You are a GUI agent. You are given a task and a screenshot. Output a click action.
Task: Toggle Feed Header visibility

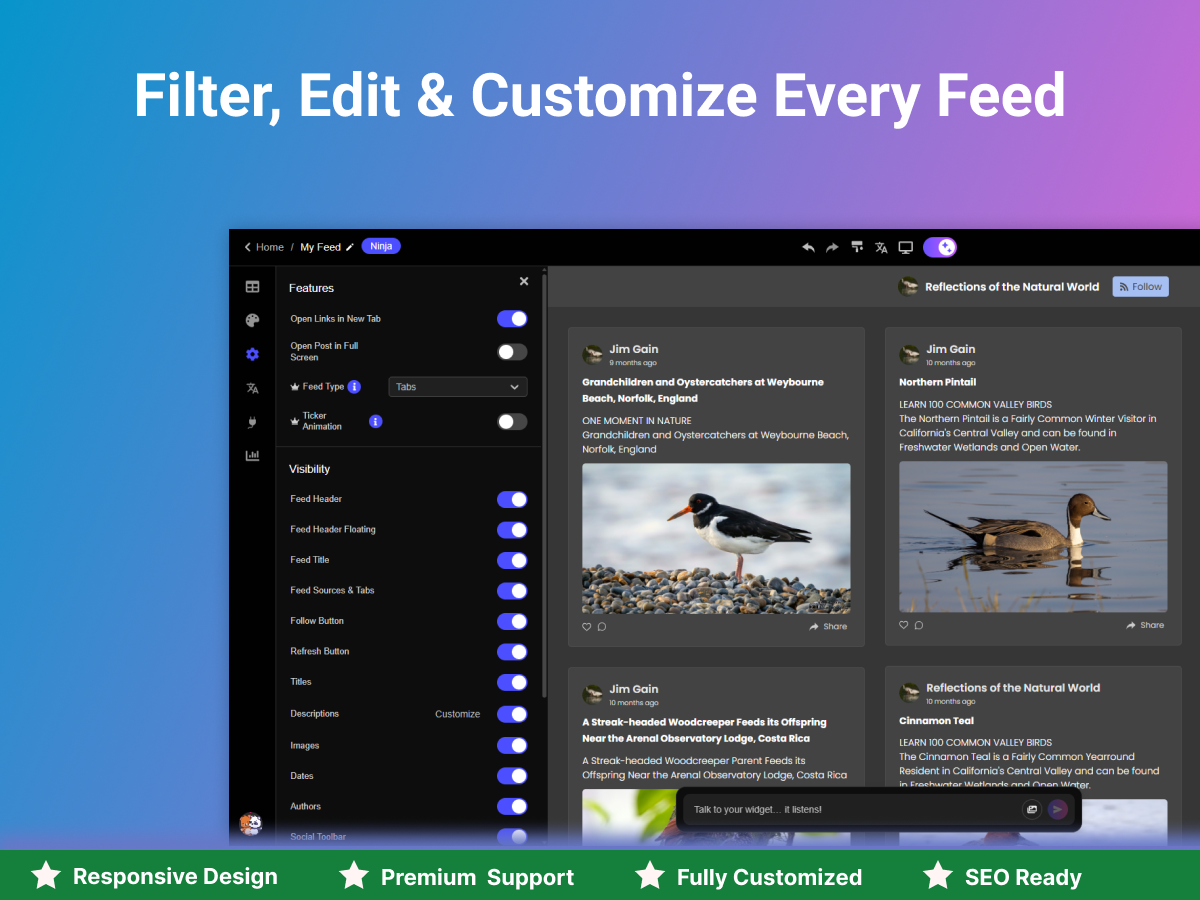512,499
